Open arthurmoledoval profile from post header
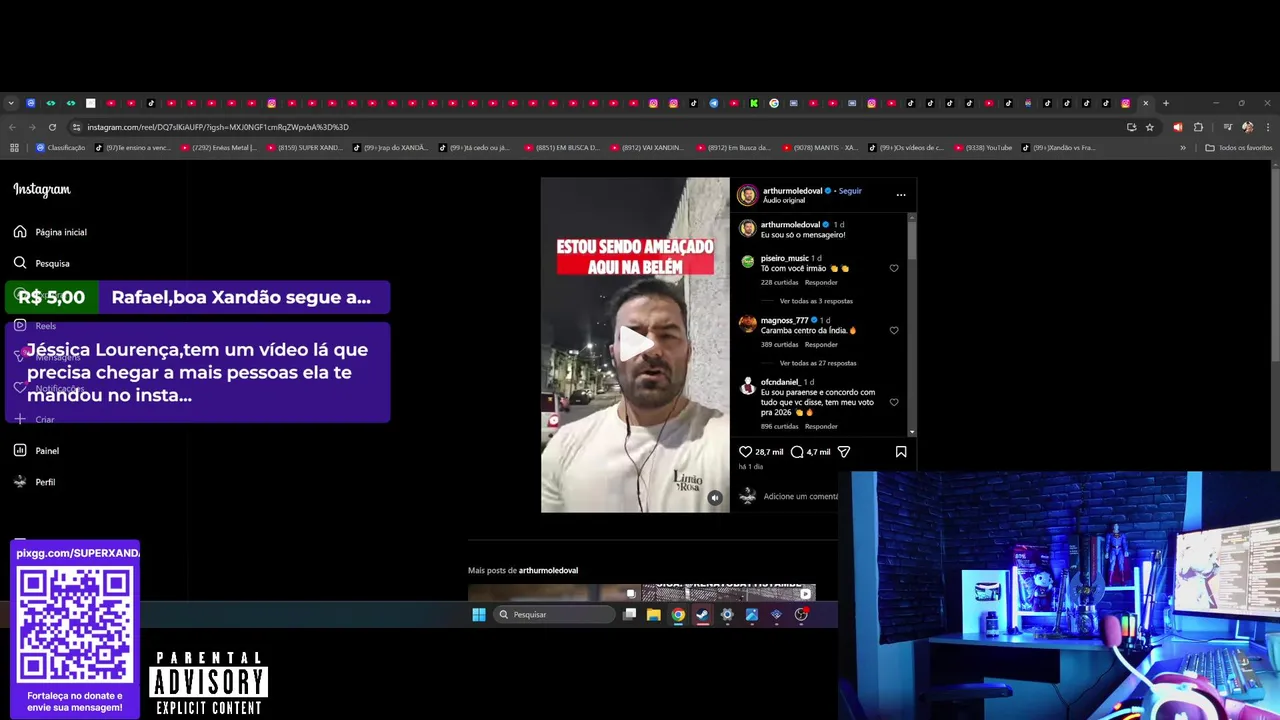This screenshot has height=720, width=1280. tap(792, 191)
